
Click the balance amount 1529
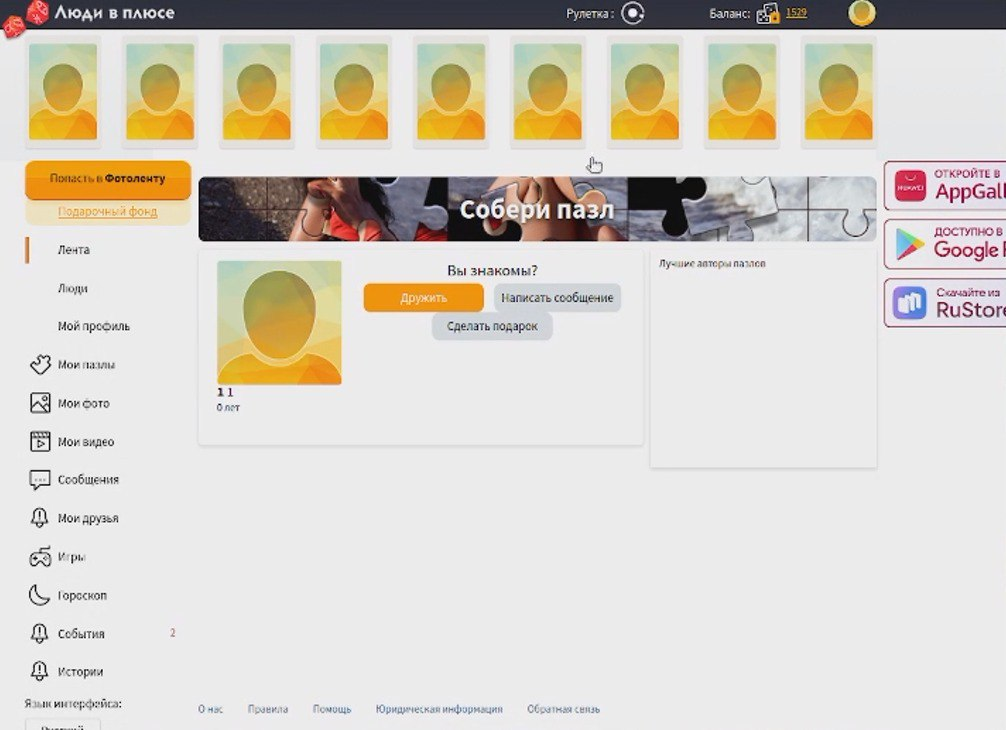tap(796, 13)
